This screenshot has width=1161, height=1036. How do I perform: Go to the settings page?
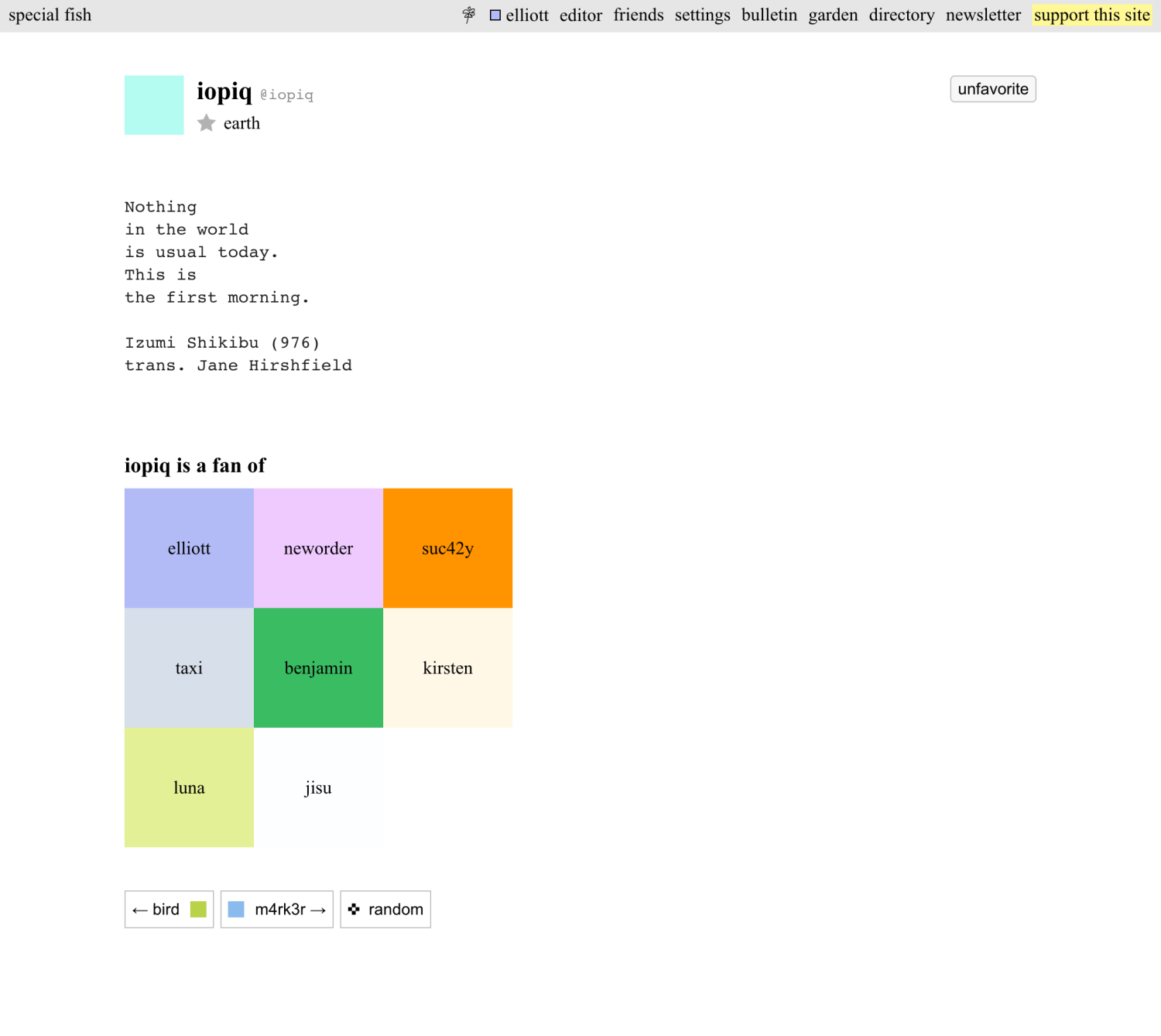702,15
